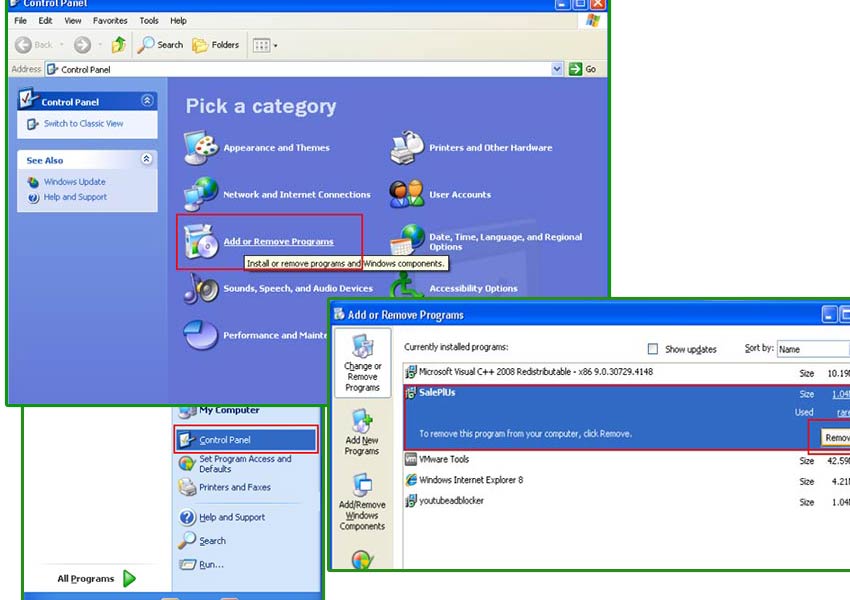Open the Help menu
Screen dimensions: 850x600
coord(178,21)
